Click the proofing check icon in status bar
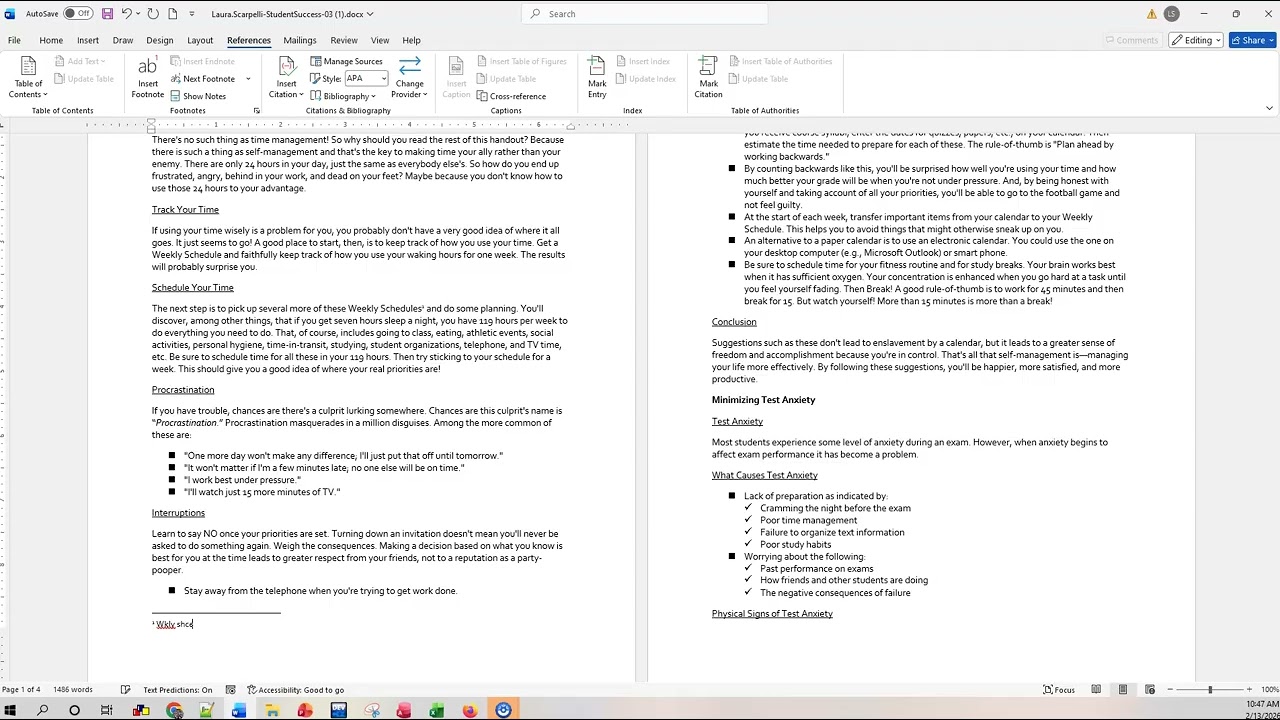The height and width of the screenshot is (720, 1280). pyautogui.click(x=125, y=690)
